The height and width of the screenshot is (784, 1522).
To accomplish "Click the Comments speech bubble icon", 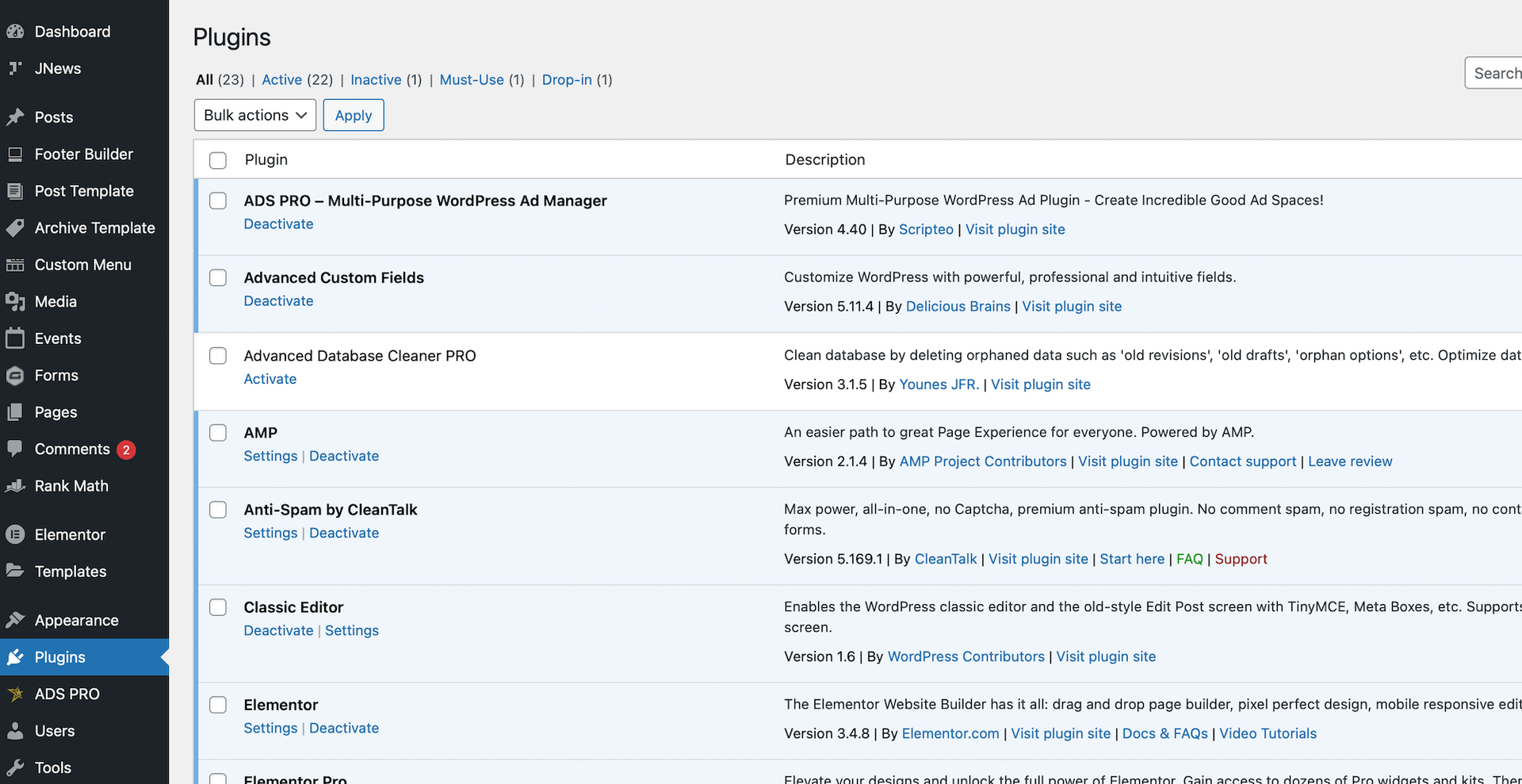I will coord(15,449).
